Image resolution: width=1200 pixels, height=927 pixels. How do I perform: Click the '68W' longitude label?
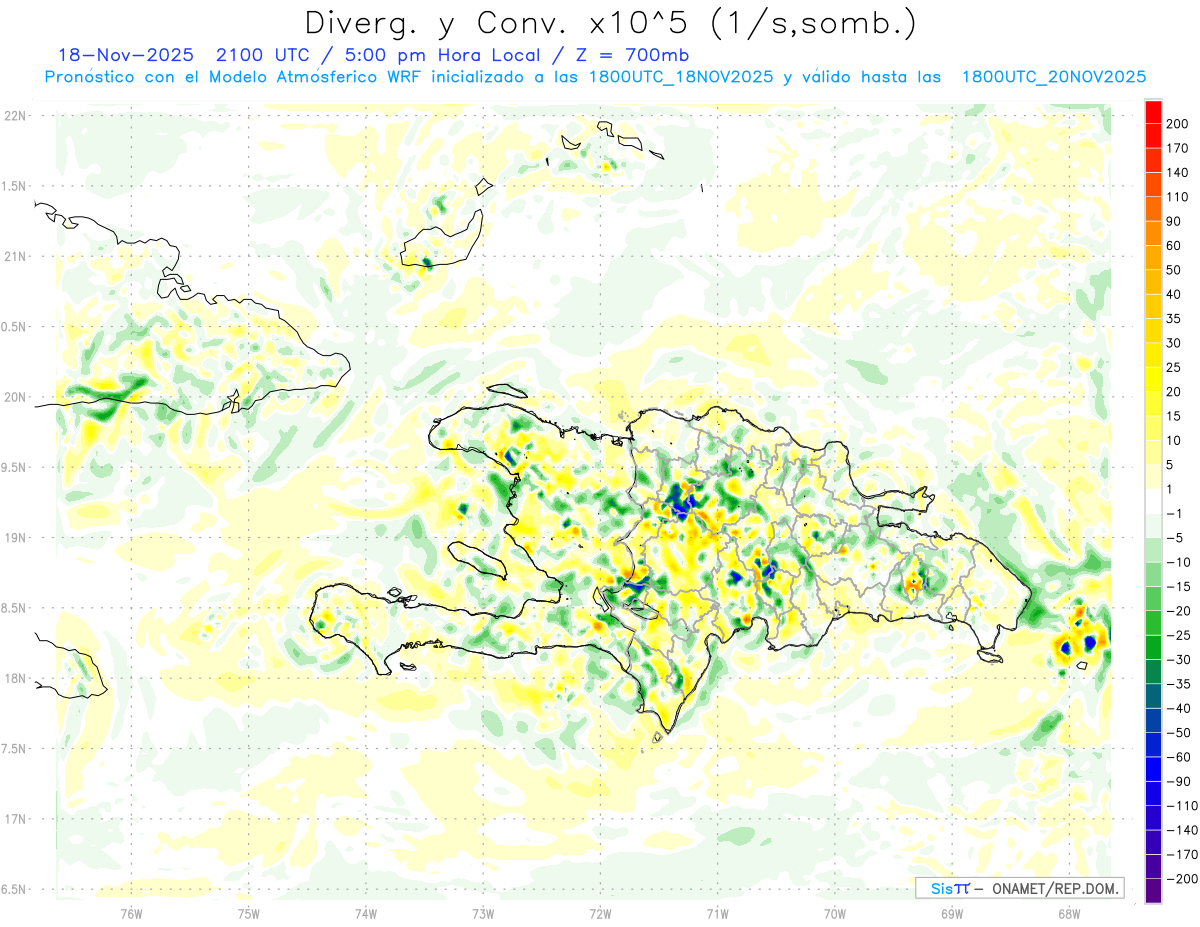click(1069, 912)
